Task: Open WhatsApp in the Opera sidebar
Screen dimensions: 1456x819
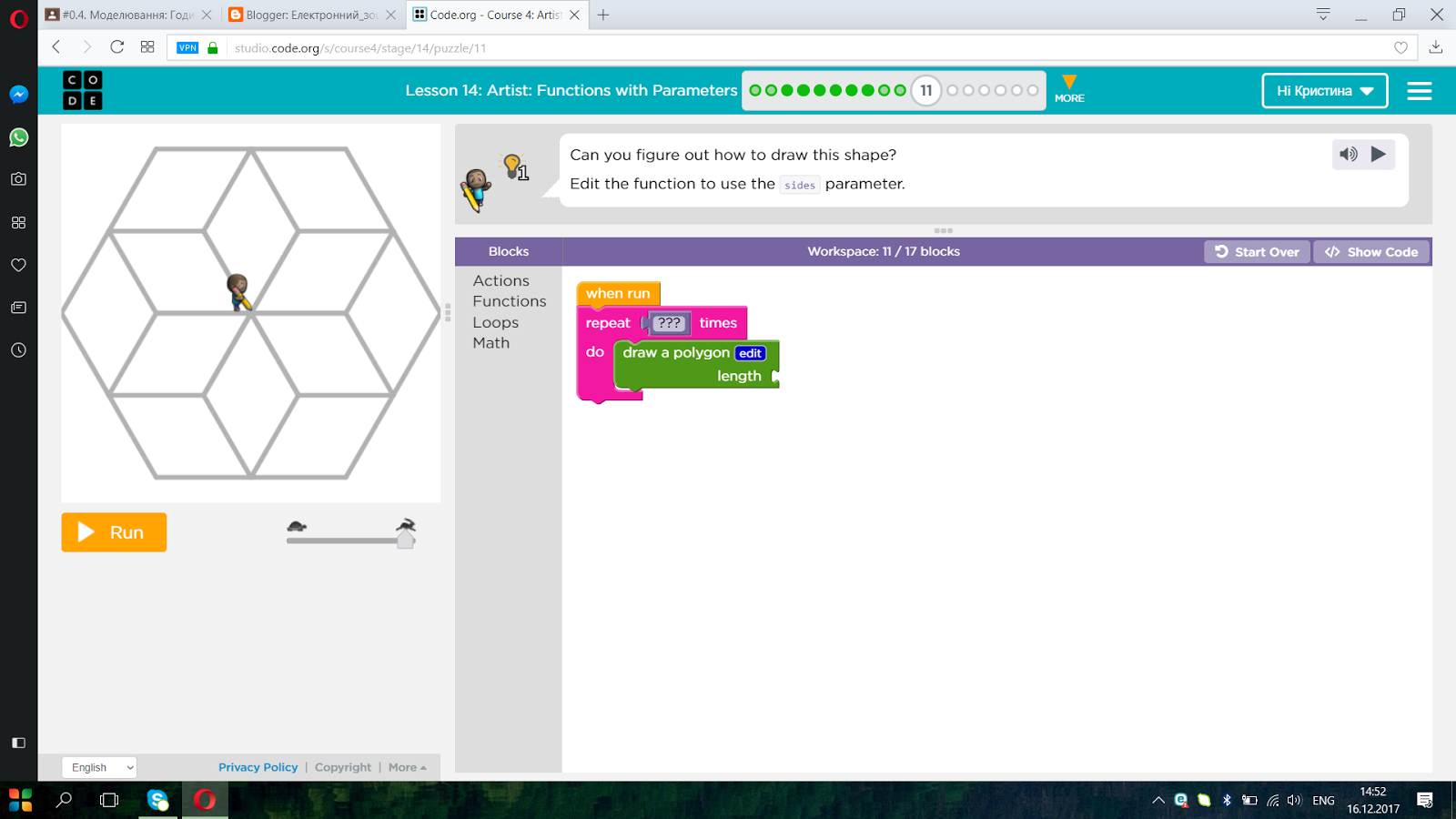Action: coord(19,137)
